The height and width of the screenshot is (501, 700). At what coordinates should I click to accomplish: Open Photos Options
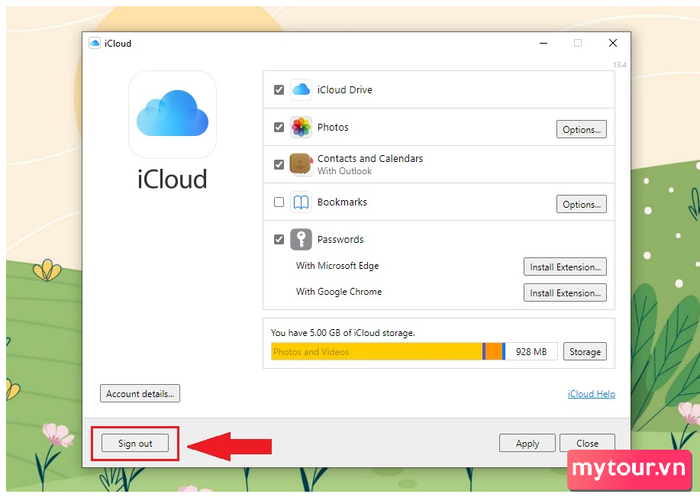click(x=581, y=129)
